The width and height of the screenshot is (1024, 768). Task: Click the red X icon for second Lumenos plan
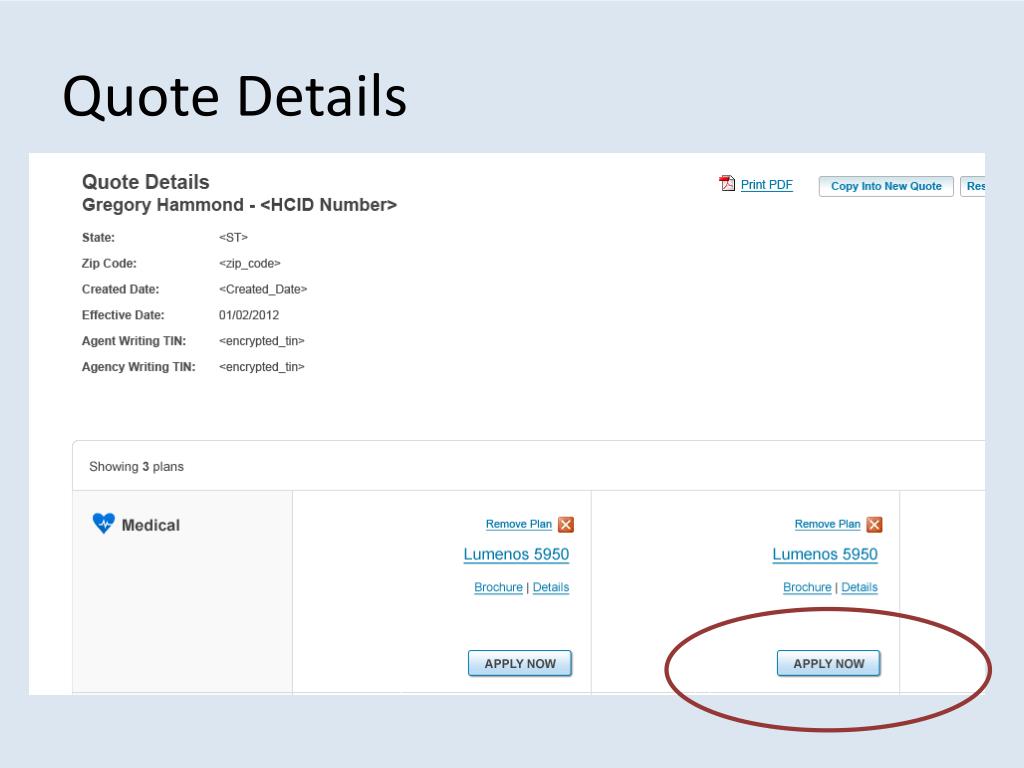point(874,524)
